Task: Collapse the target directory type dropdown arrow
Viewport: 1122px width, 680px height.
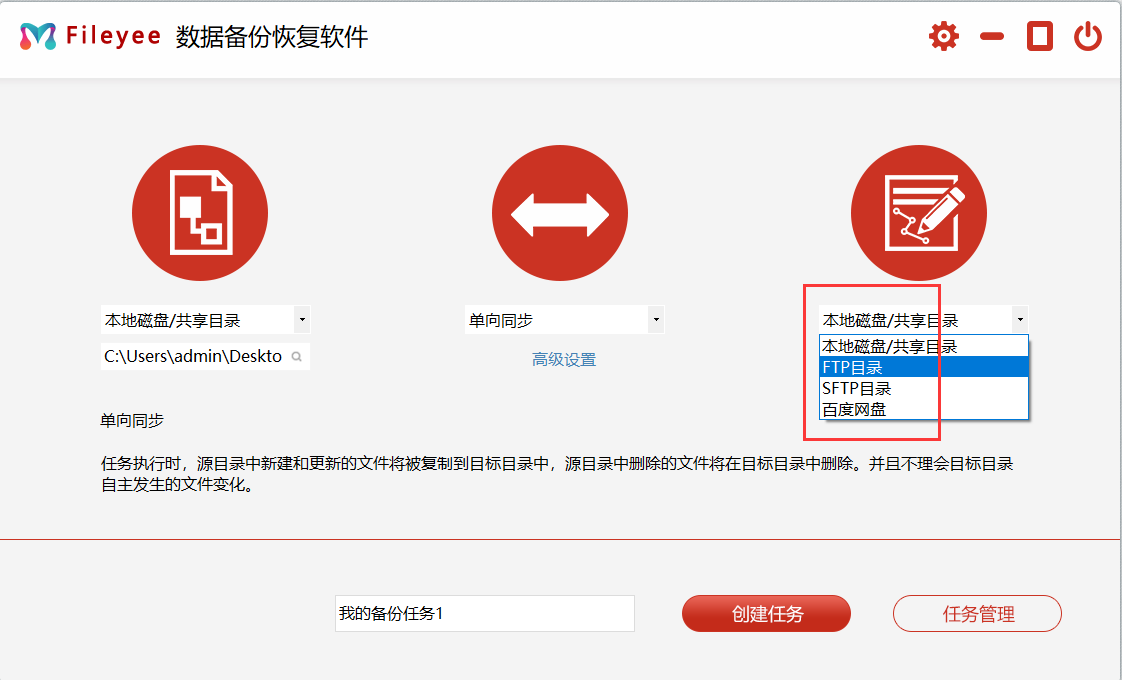Action: coord(1019,320)
